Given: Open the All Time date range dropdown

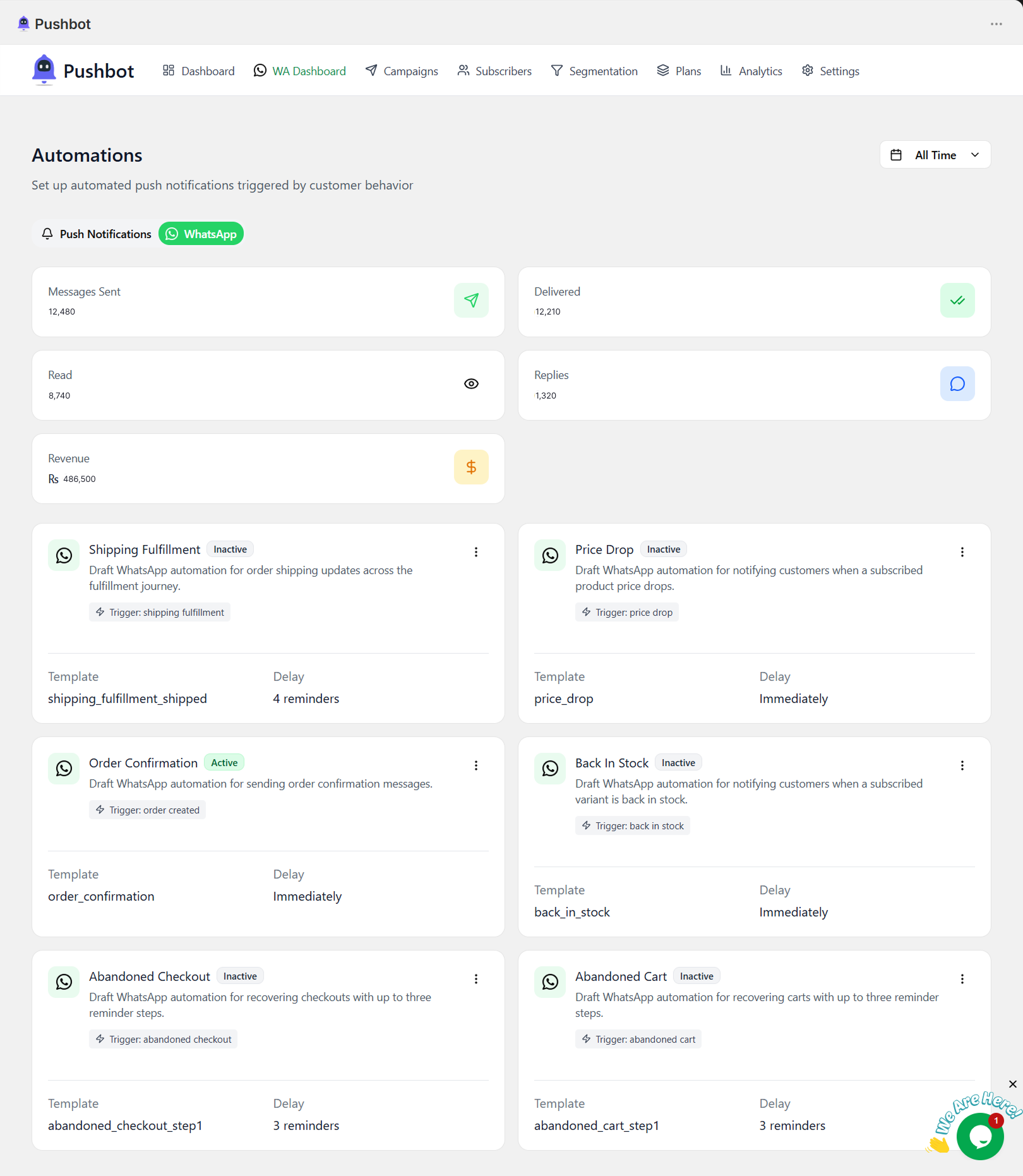Looking at the screenshot, I should click(x=935, y=155).
